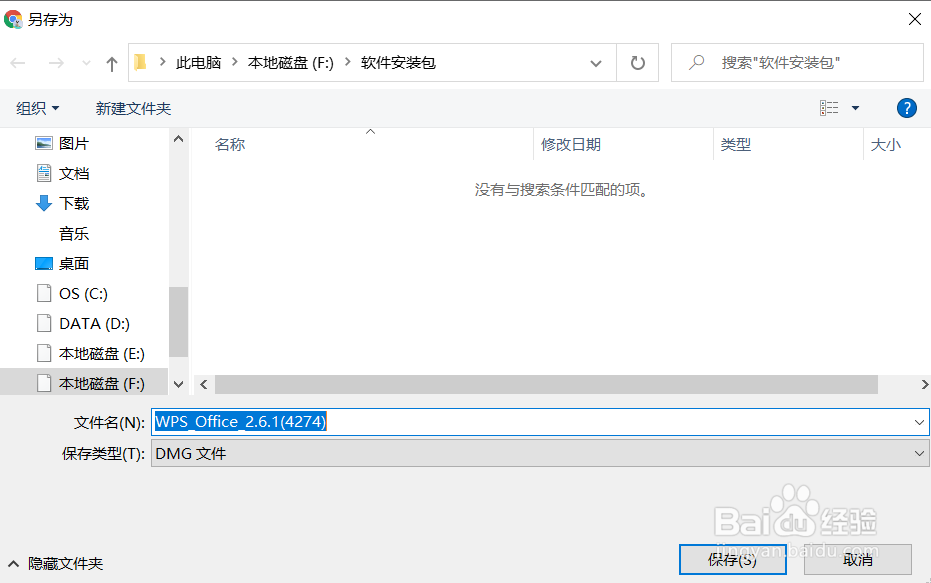Select the 下载 (Downloads) sidebar item
This screenshot has width=931, height=583.
73,203
